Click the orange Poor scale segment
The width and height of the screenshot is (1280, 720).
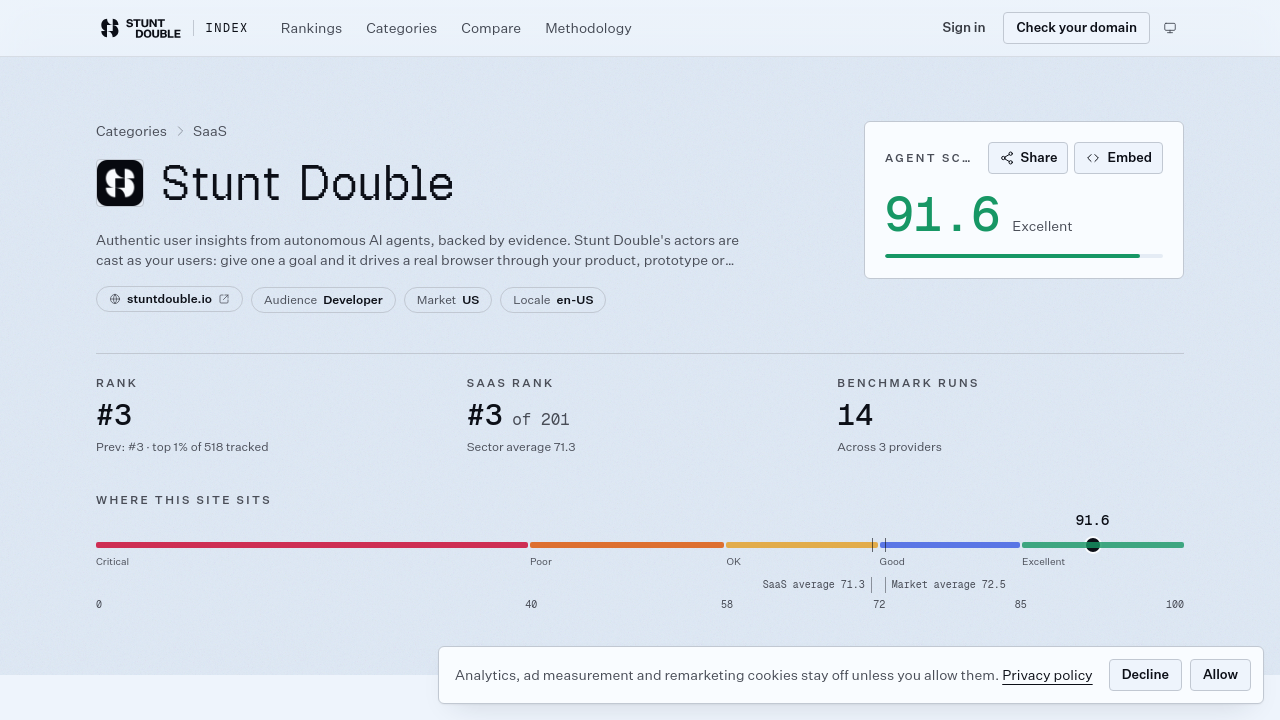pos(627,545)
